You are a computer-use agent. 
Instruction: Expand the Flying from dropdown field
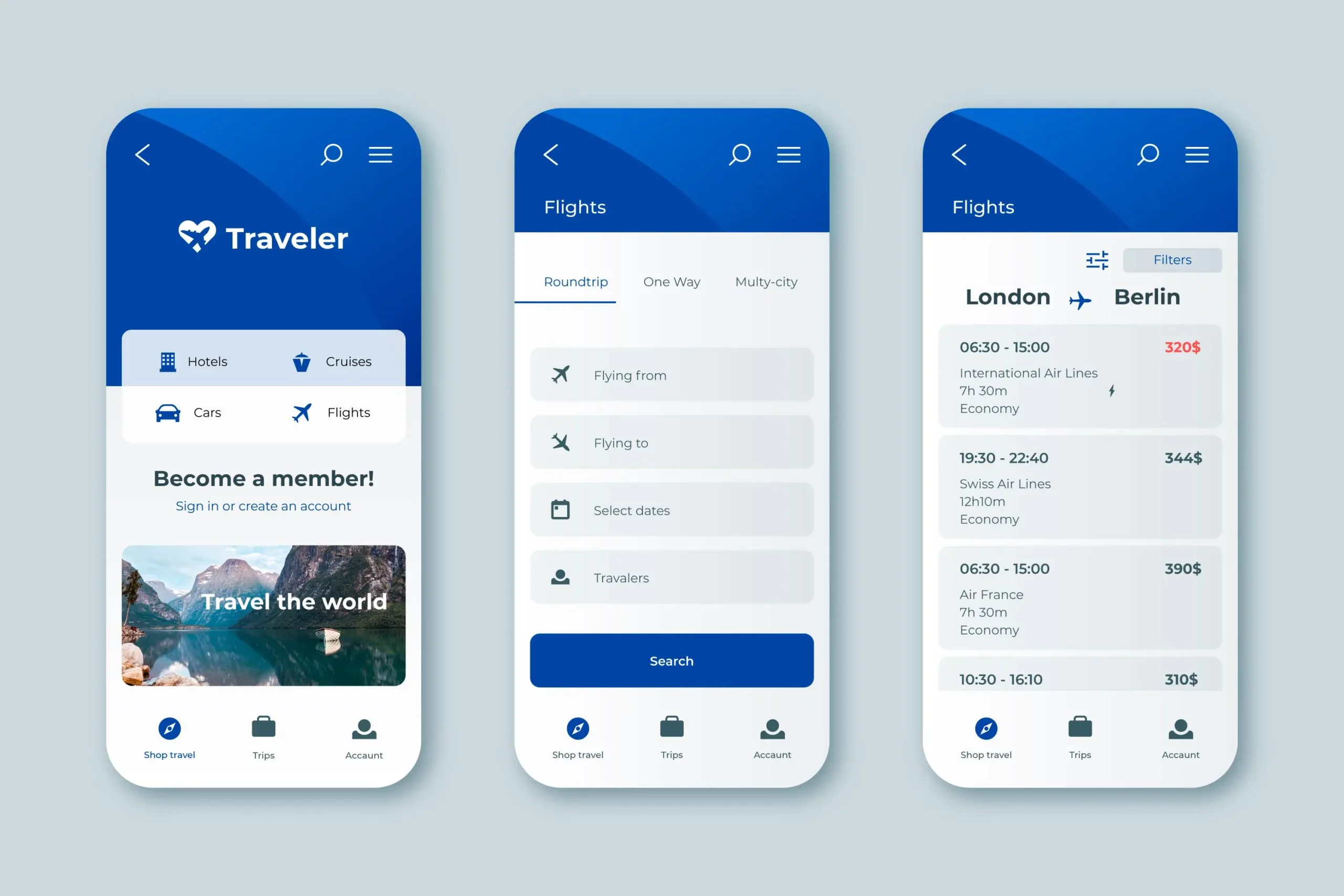672,375
